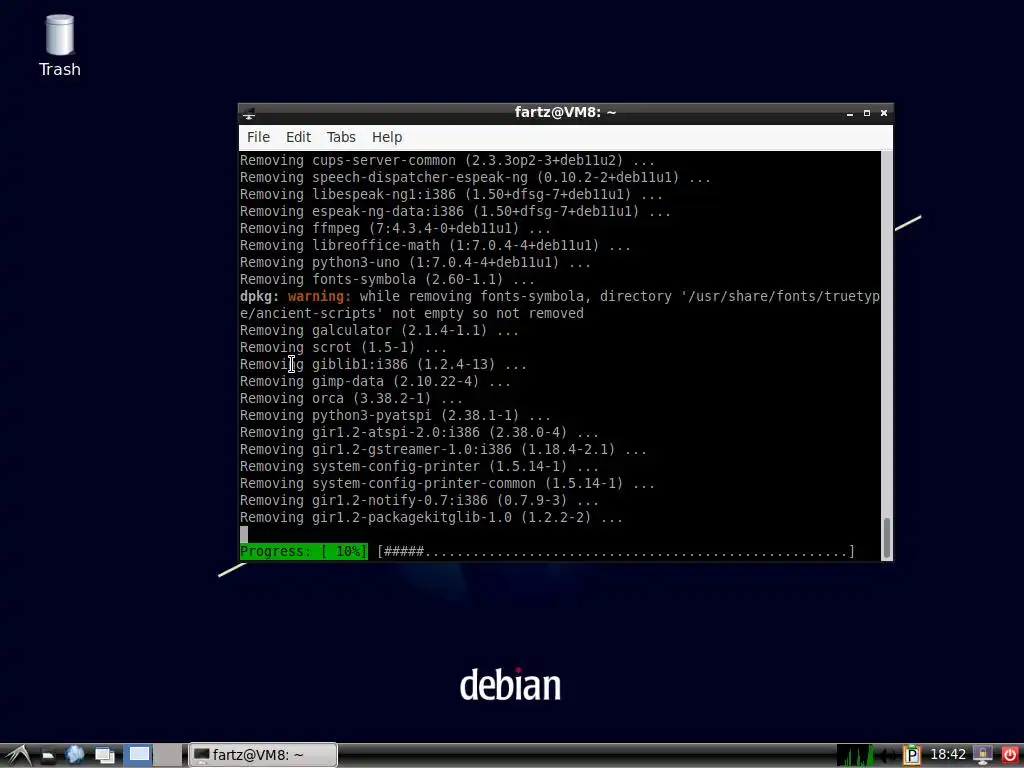
Task: Click the network status arrows icon
Action: coord(888,755)
